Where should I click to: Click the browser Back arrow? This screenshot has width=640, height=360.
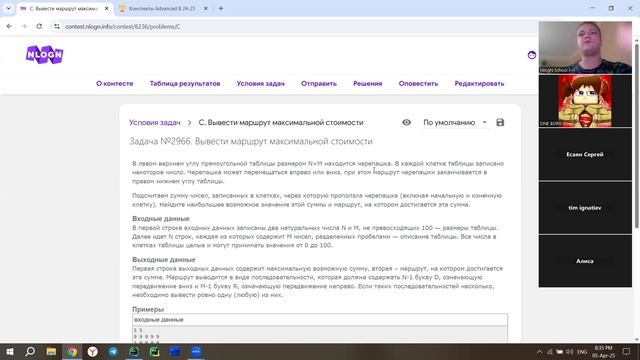(9, 26)
